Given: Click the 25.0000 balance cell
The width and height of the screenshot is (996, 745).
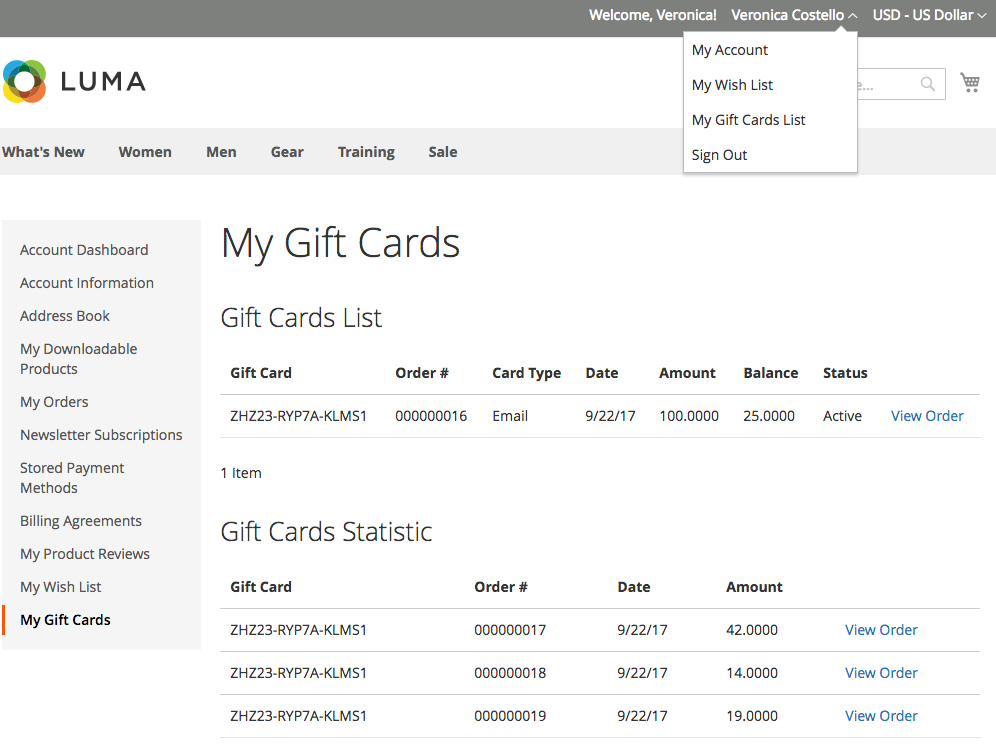Looking at the screenshot, I should [x=769, y=416].
